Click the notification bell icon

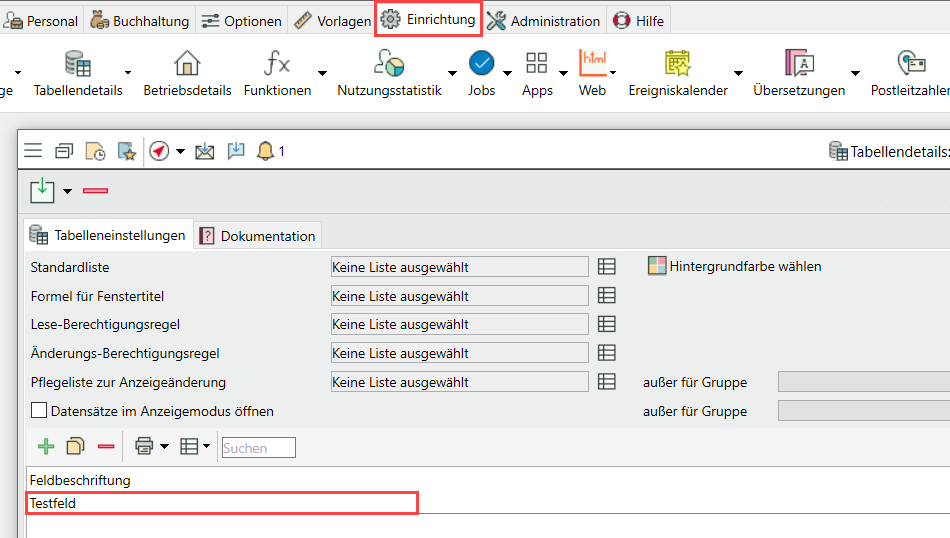coord(265,151)
